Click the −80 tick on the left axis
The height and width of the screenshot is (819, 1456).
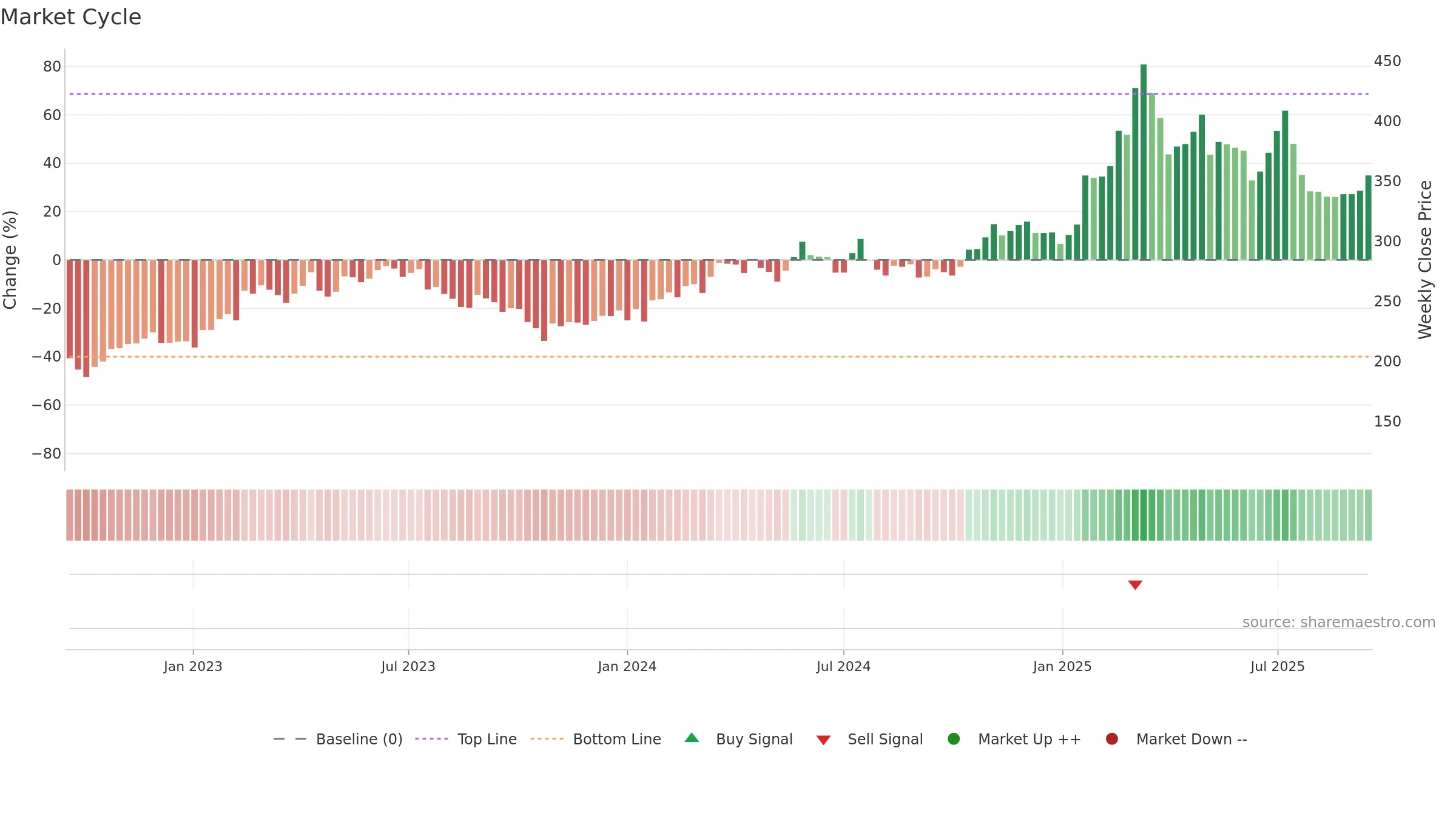(x=47, y=453)
